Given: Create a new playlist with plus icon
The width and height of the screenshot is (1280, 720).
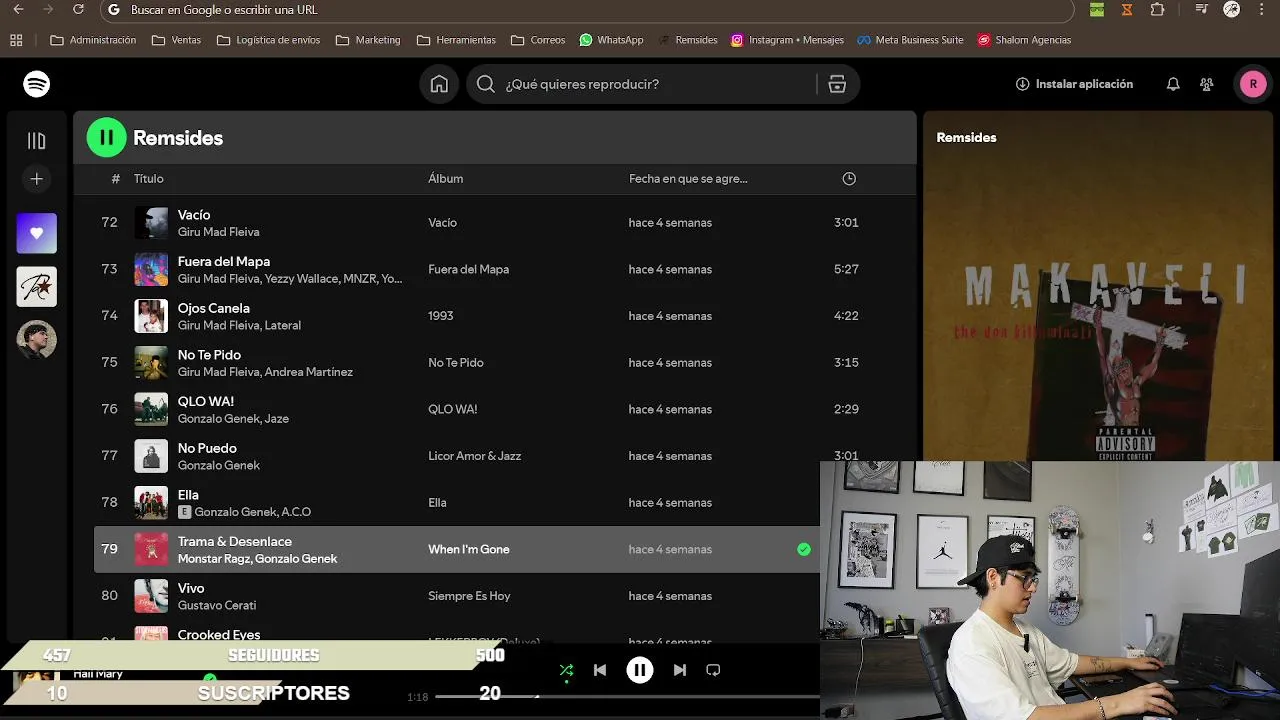Looking at the screenshot, I should pyautogui.click(x=37, y=179).
